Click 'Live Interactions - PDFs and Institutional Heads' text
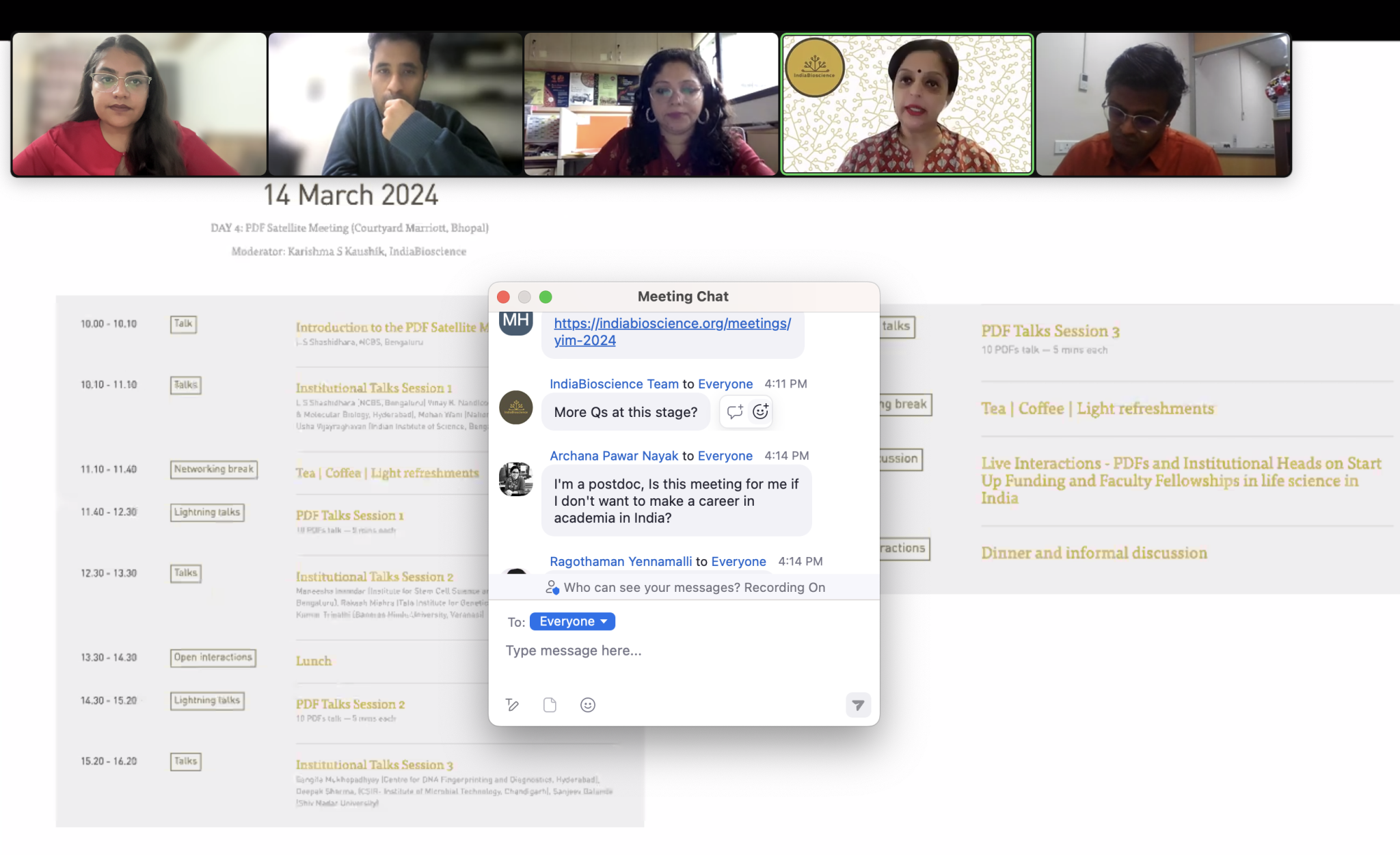1400x855 pixels. (1181, 481)
